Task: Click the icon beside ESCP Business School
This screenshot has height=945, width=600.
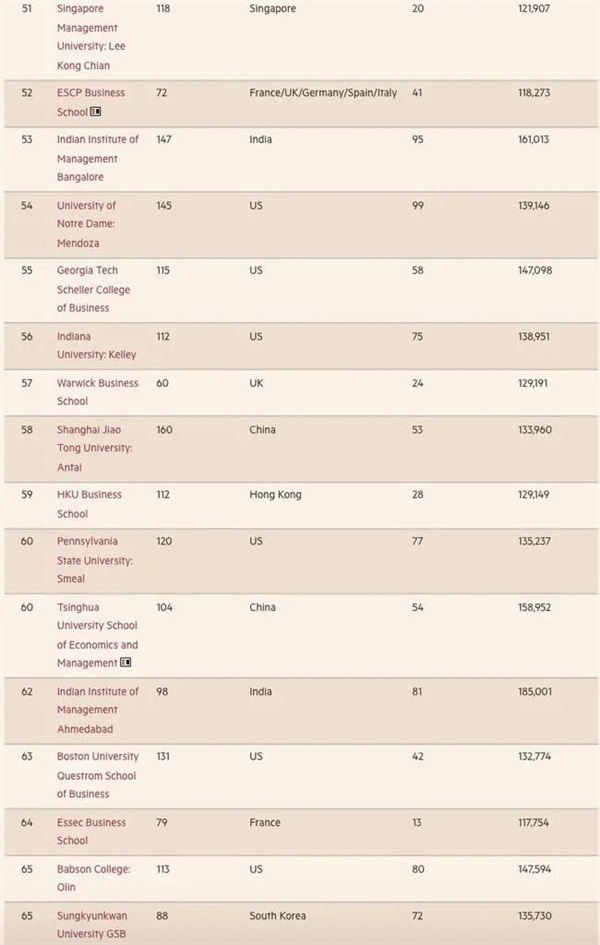Action: click(96, 112)
